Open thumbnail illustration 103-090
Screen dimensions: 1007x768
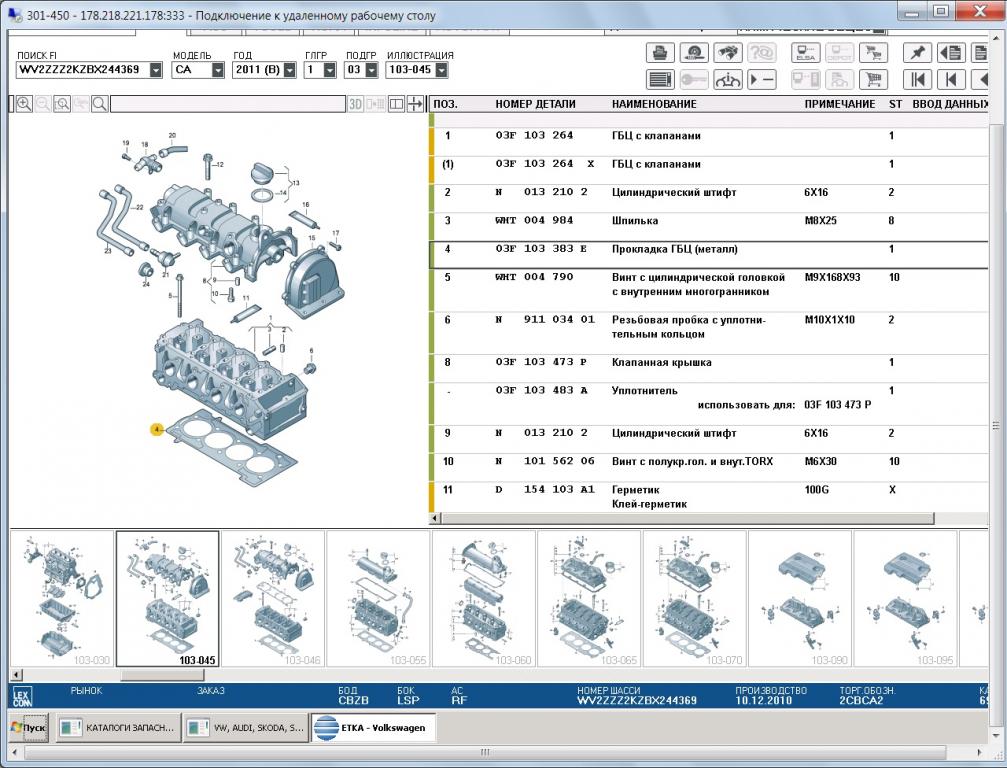800,598
